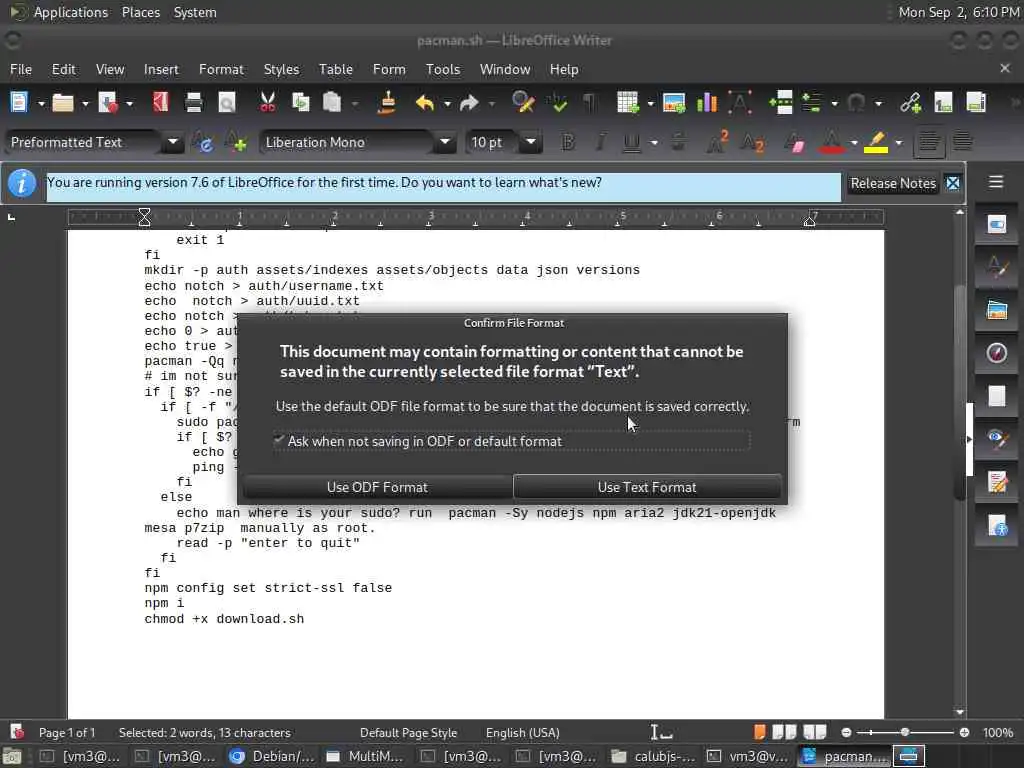Image resolution: width=1024 pixels, height=768 pixels.
Task: Click the Print icon
Action: click(x=194, y=103)
